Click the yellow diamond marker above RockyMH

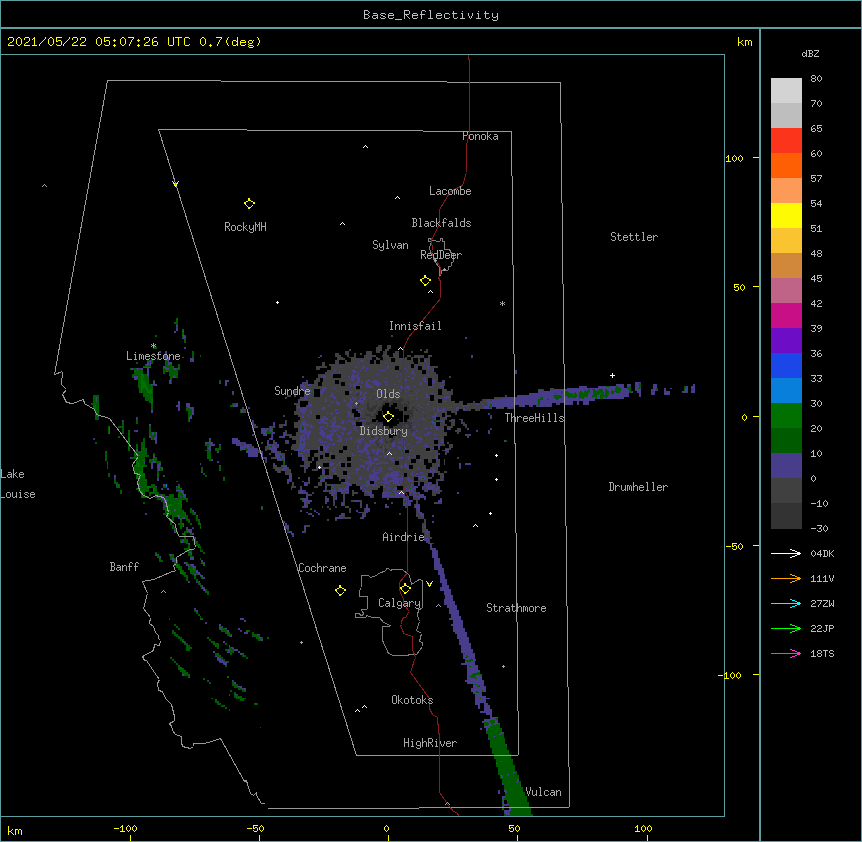249,204
